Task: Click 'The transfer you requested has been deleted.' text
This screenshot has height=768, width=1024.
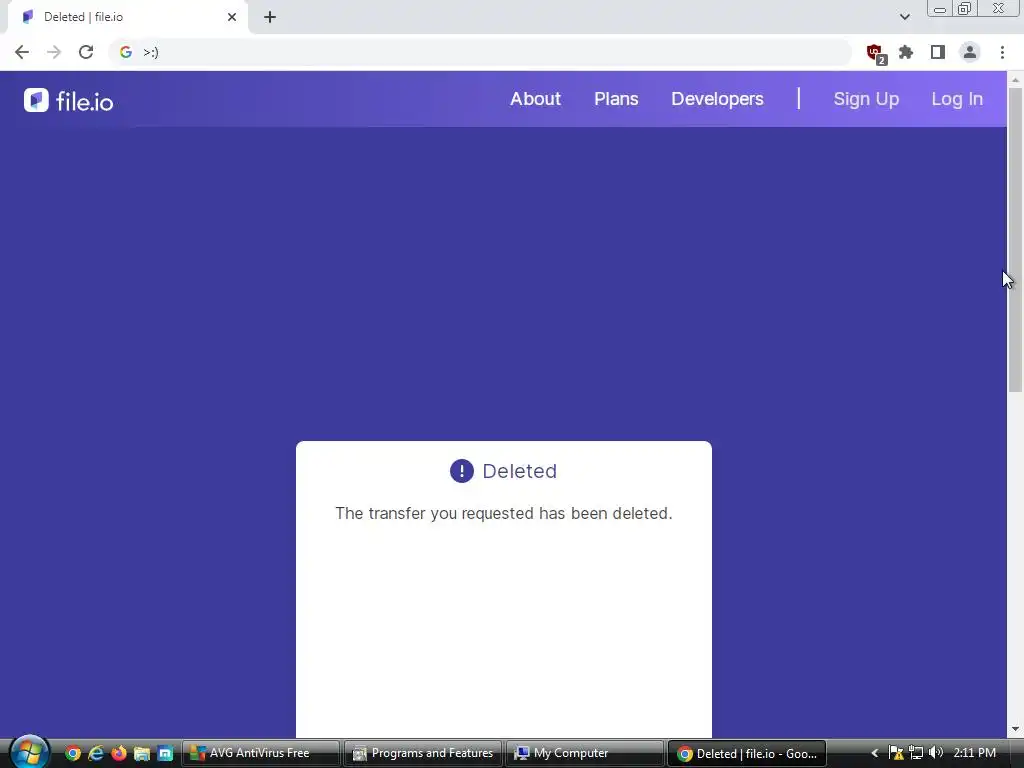Action: tap(504, 513)
